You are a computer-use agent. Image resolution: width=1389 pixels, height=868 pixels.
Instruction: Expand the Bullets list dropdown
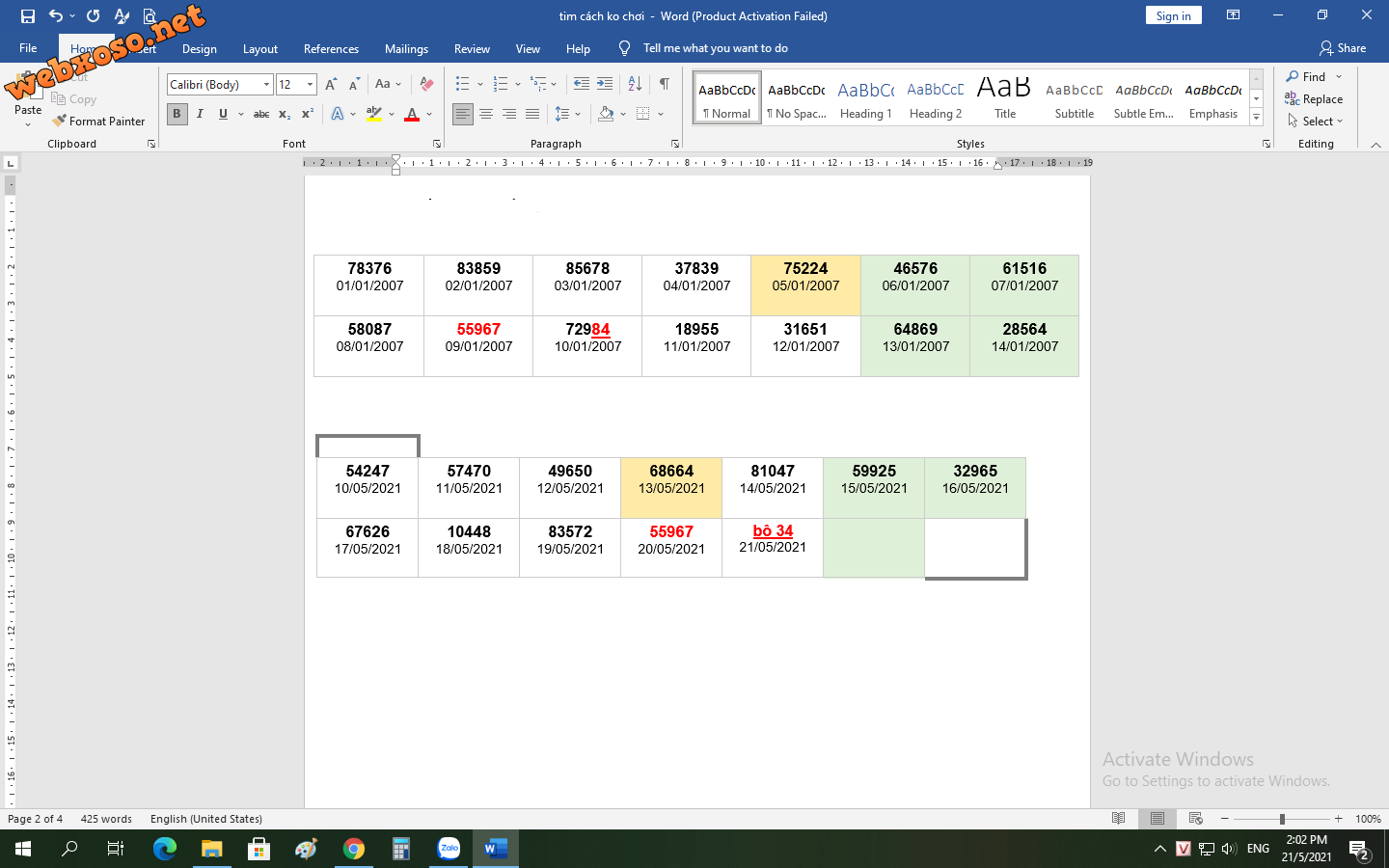(480, 84)
